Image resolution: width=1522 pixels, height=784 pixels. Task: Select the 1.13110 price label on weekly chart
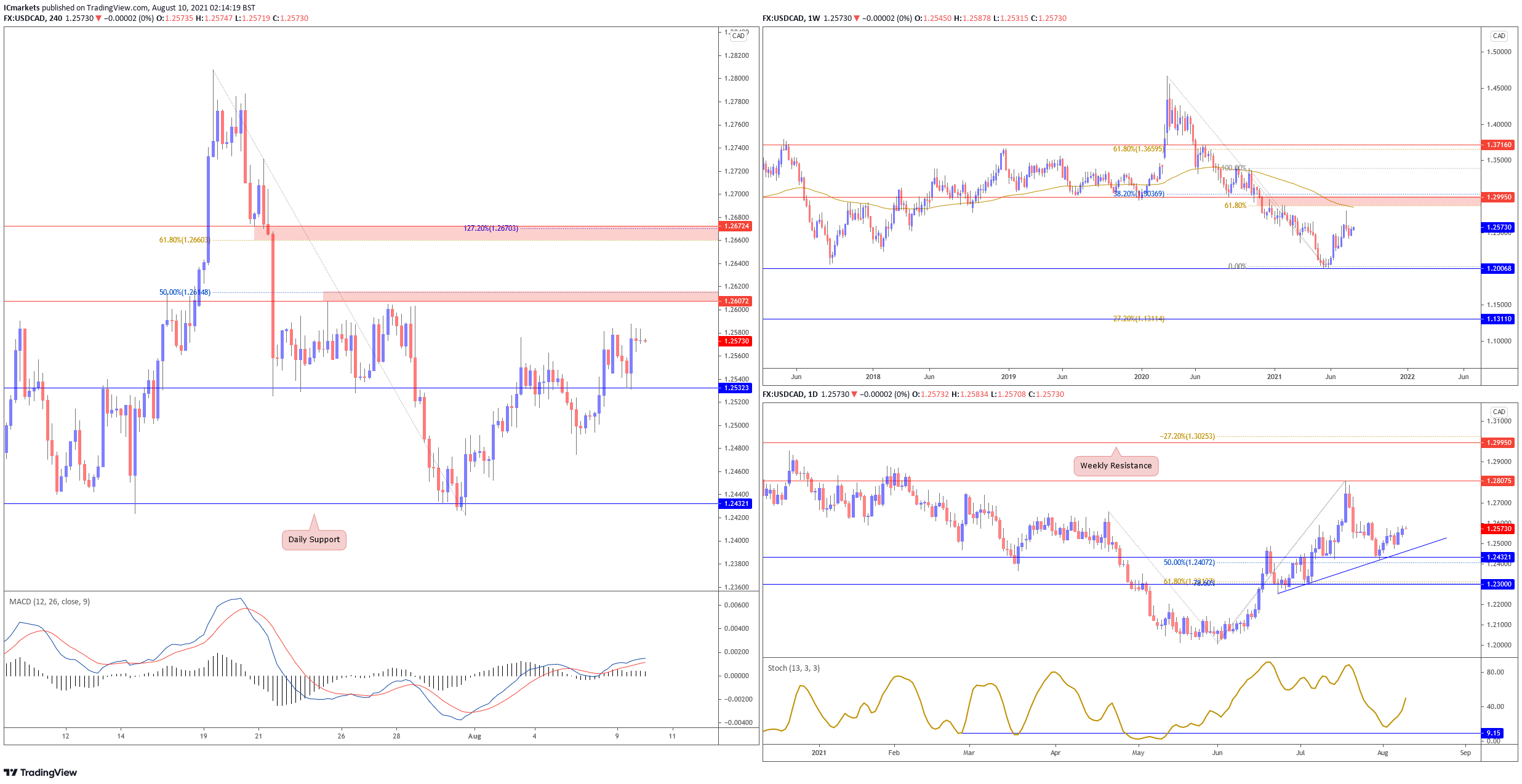(x=1497, y=319)
